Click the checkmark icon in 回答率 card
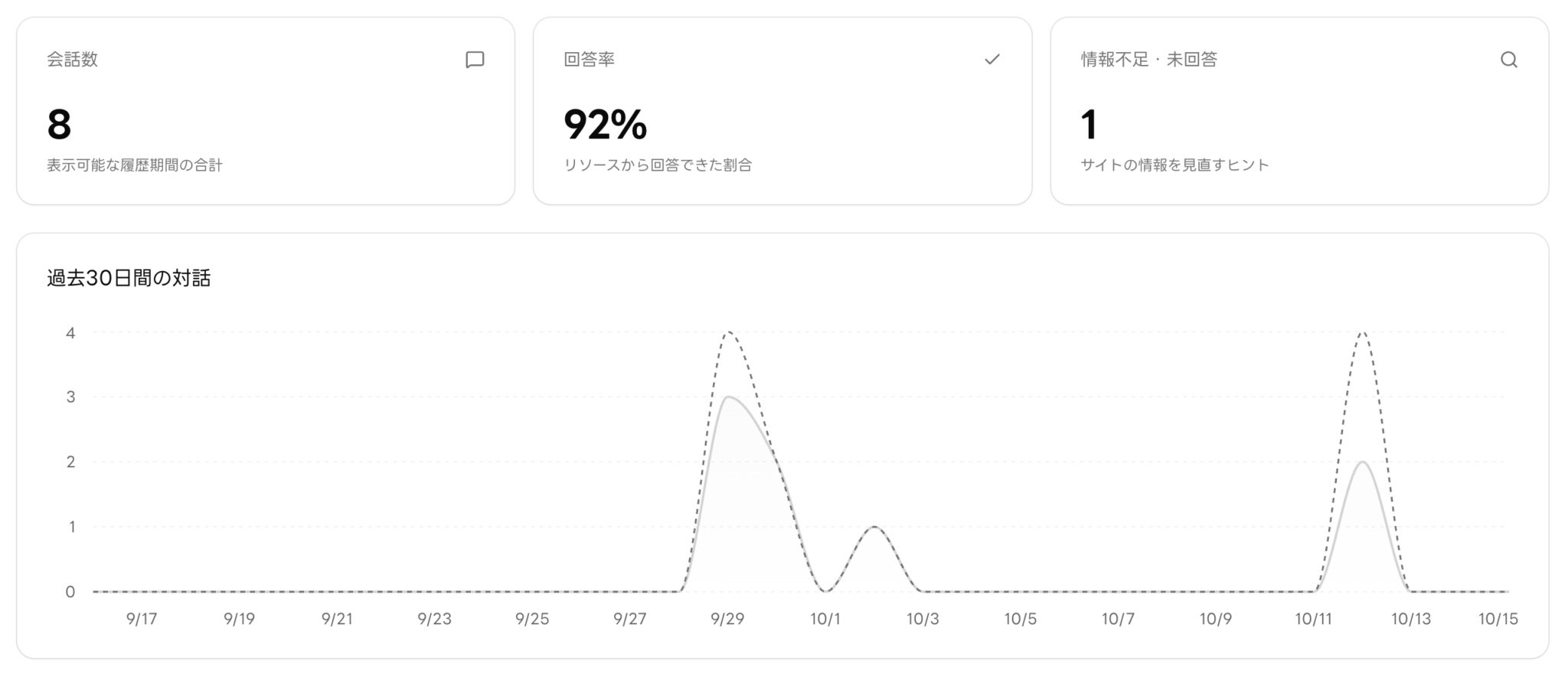This screenshot has height=677, width=1568. click(x=992, y=59)
